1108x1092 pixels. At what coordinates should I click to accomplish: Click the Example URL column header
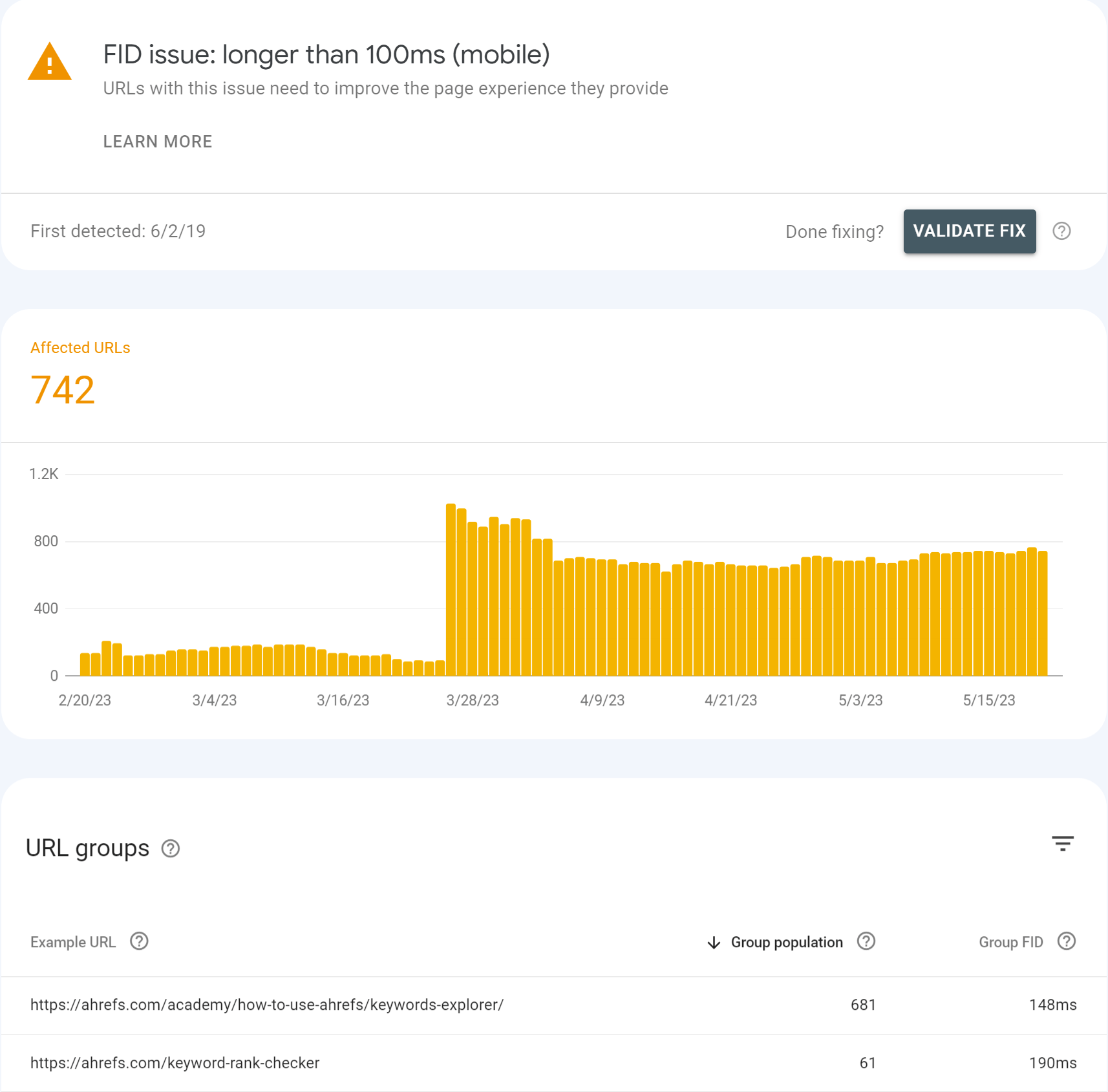click(x=73, y=943)
